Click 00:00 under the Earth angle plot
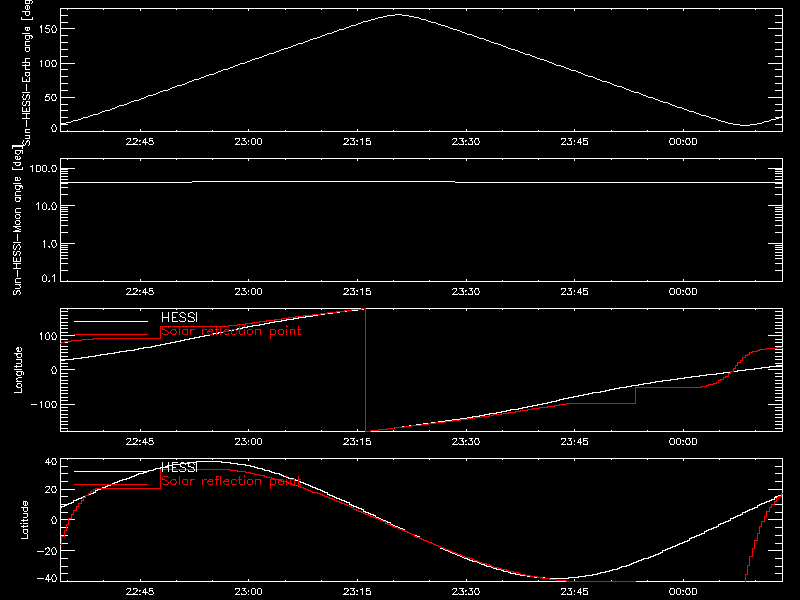 [683, 141]
